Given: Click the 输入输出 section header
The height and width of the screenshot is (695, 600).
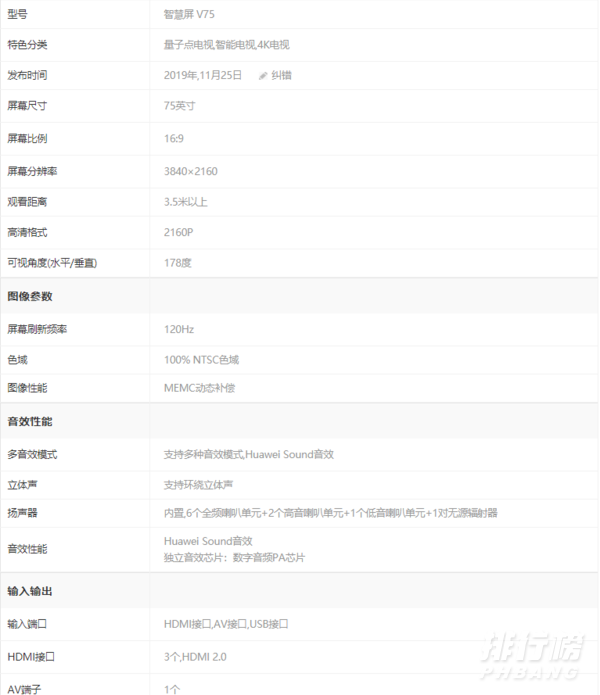Looking at the screenshot, I should [x=30, y=591].
